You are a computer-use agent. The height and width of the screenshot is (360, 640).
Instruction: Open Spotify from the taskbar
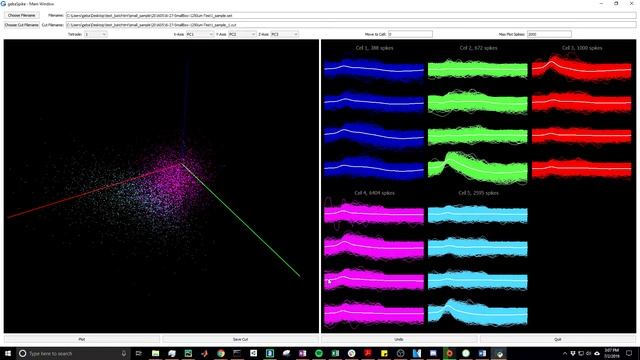(319, 353)
